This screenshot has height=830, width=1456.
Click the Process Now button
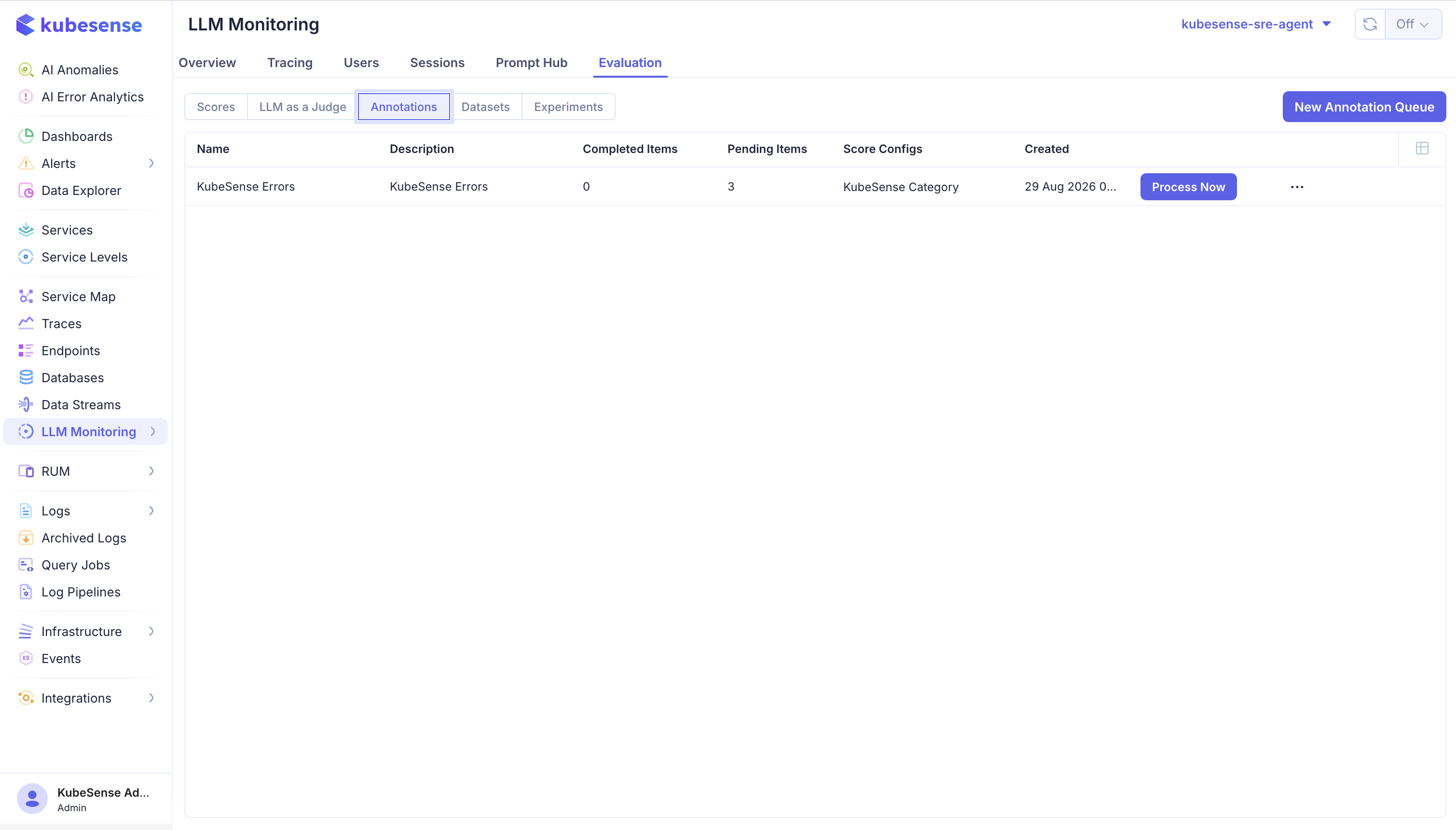pos(1188,187)
